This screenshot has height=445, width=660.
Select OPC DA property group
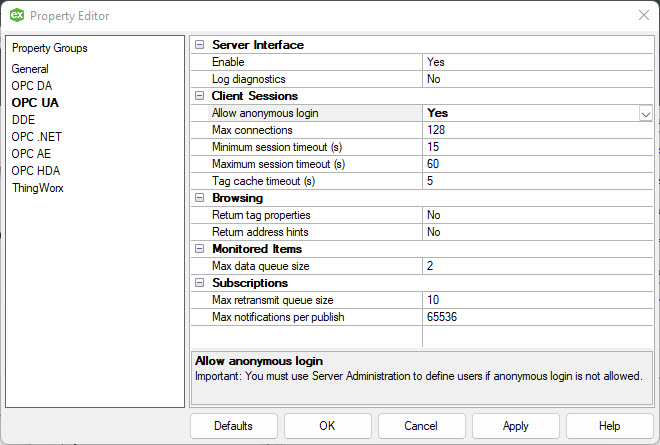pos(32,86)
